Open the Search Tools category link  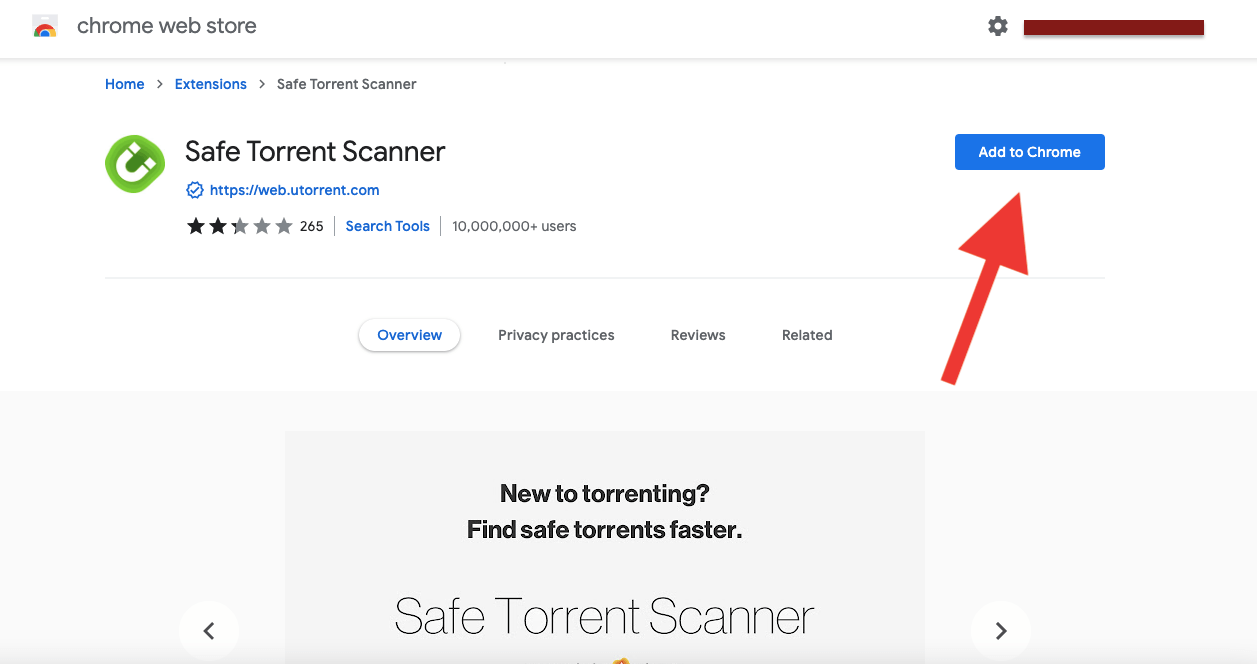click(x=387, y=226)
